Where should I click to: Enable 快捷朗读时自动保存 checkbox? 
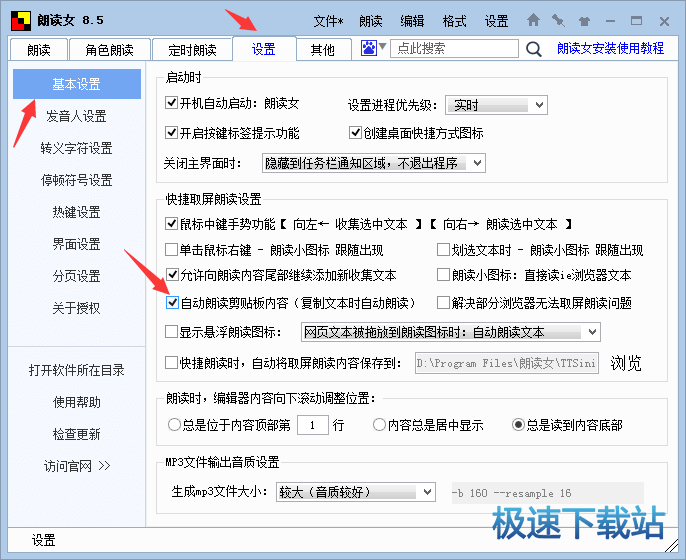(x=172, y=363)
